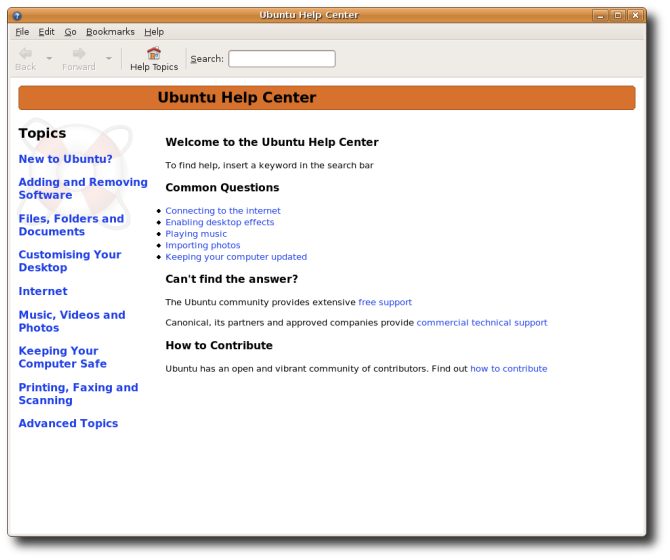Image resolution: width=670 pixels, height=560 pixels.
Task: Click the 'To find help, insert a keyword' text
Action: point(269,165)
